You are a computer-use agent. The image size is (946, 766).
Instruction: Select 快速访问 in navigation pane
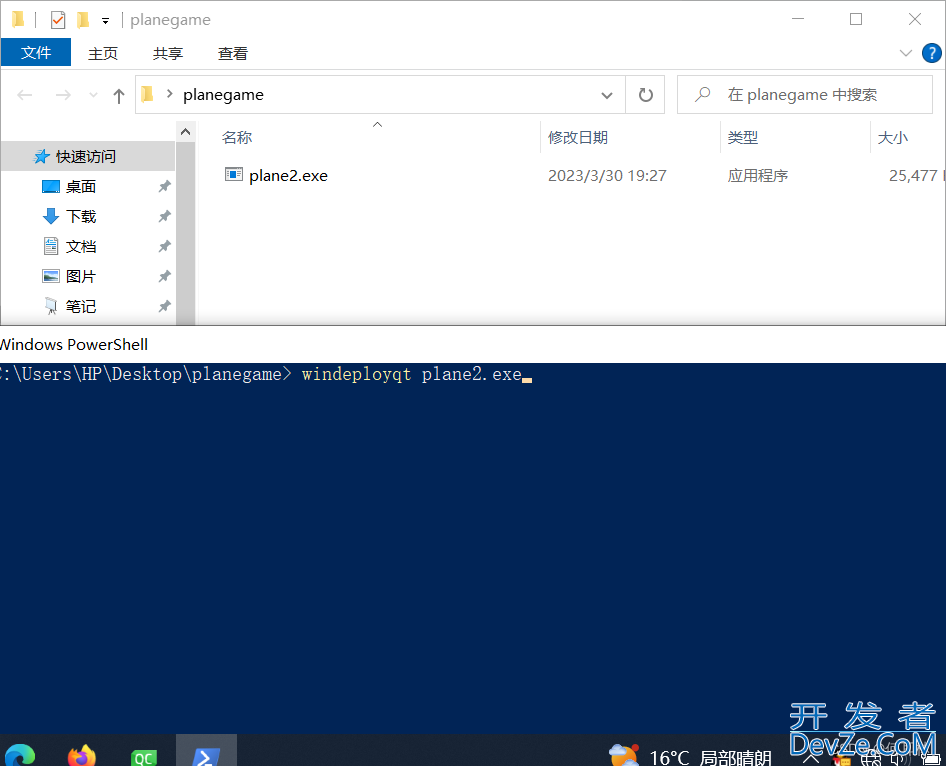coord(88,156)
